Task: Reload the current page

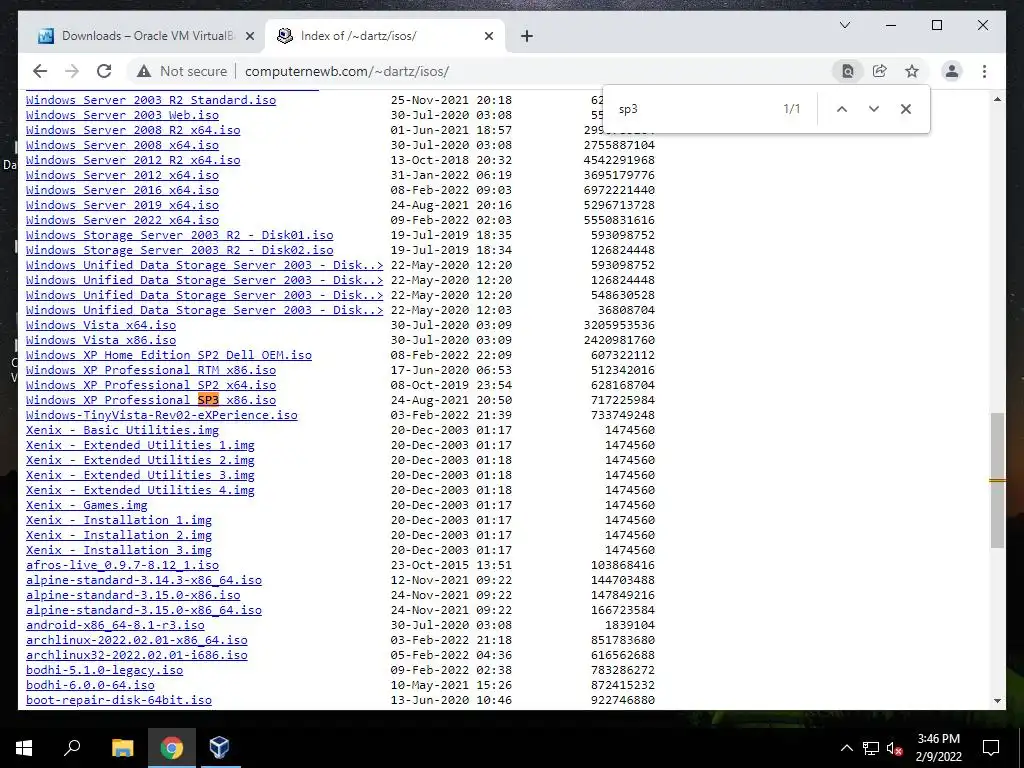Action: pyautogui.click(x=104, y=71)
